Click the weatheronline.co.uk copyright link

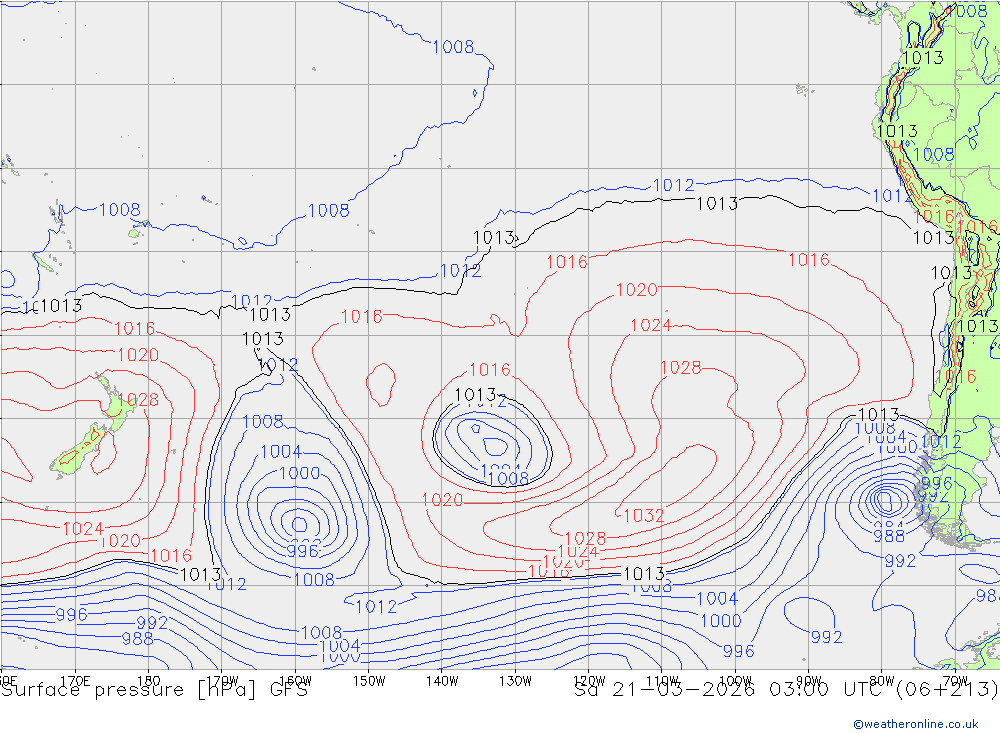coord(916,723)
